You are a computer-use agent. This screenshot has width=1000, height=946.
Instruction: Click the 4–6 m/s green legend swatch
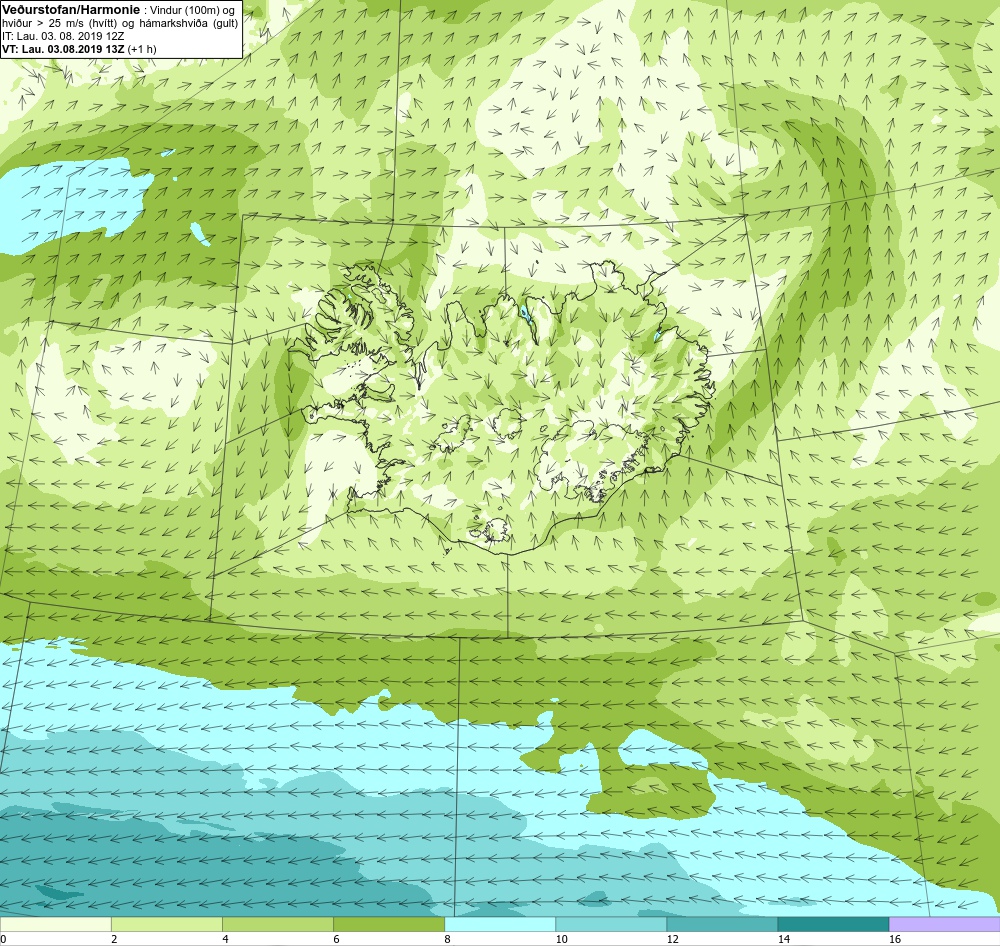pyautogui.click(x=277, y=924)
